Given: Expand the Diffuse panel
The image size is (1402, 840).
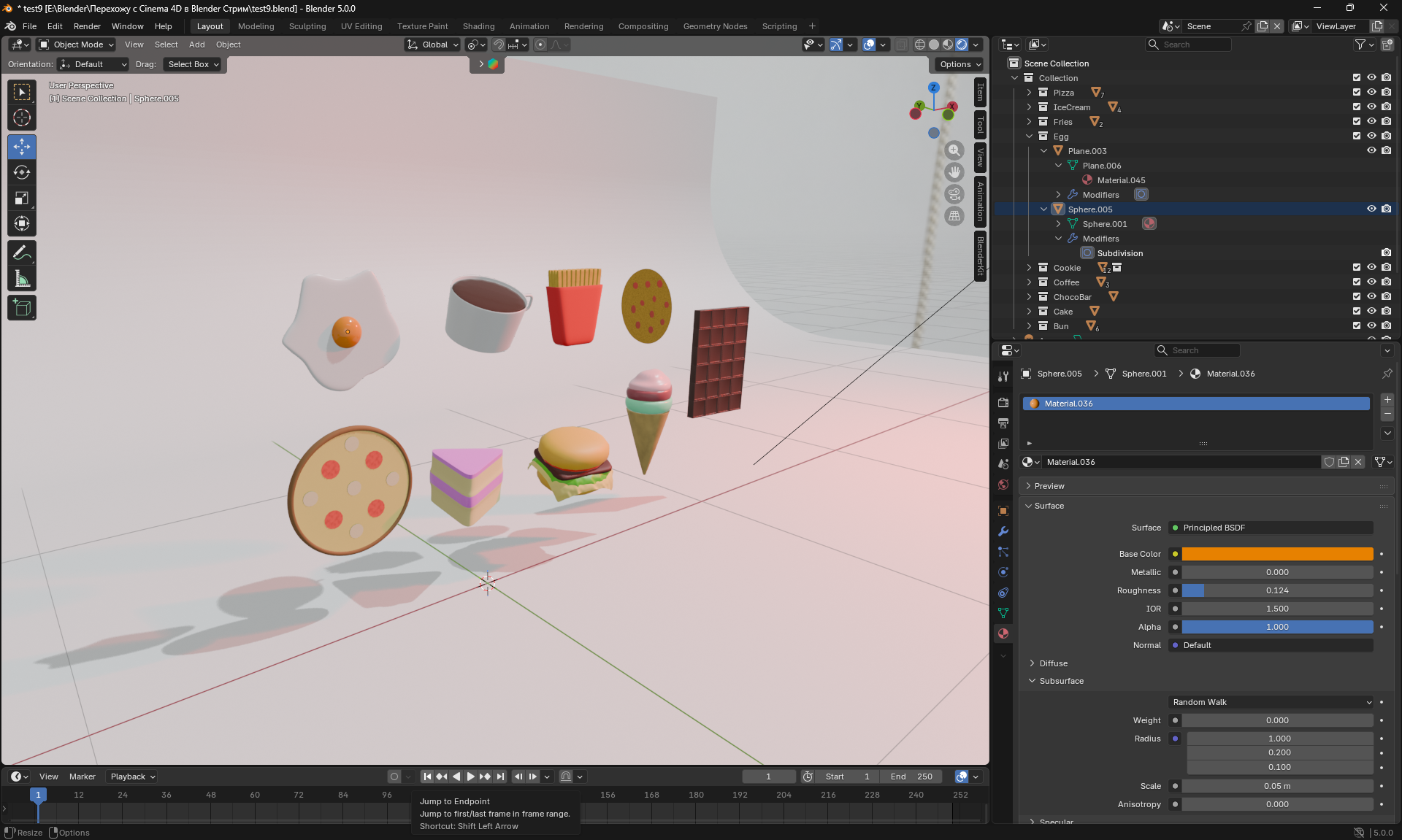Looking at the screenshot, I should 1053,663.
